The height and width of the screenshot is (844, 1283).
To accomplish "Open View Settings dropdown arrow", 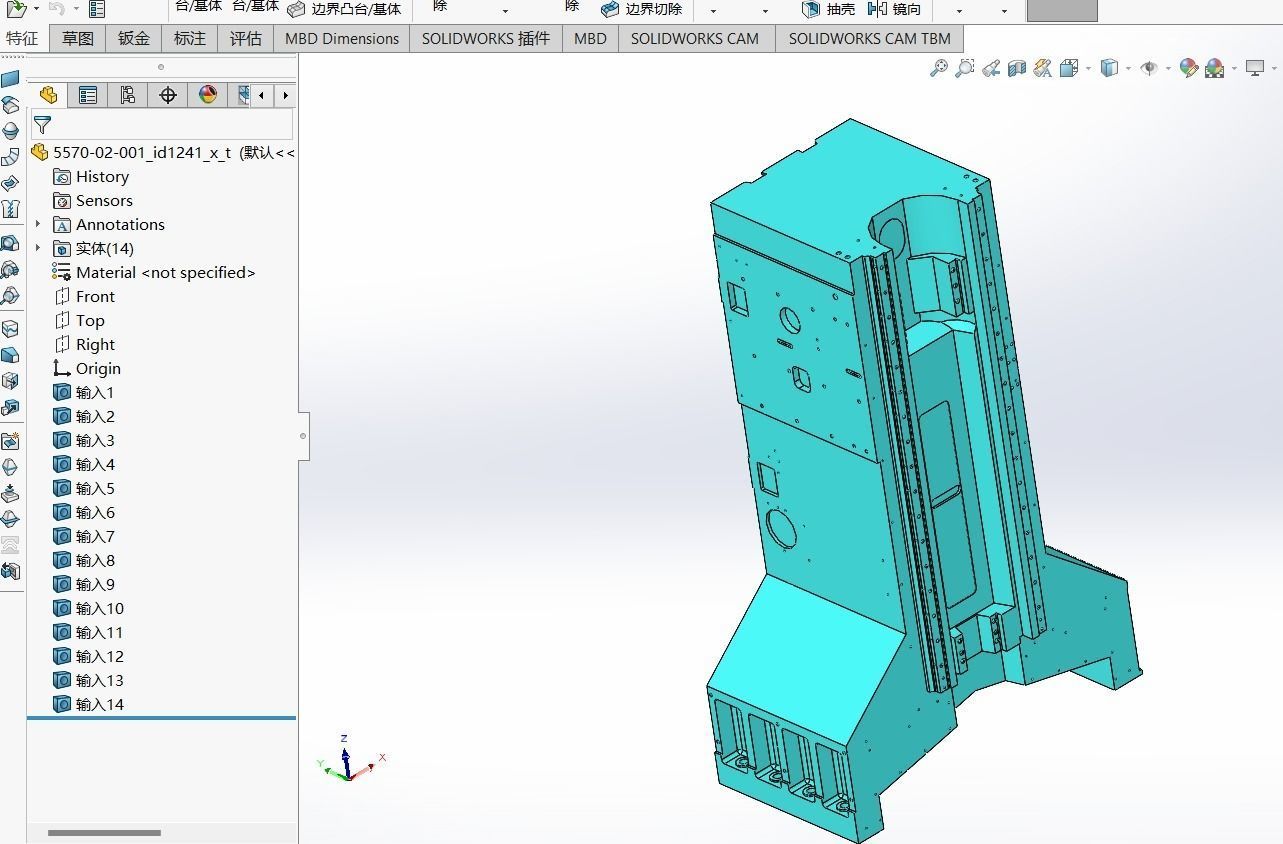I will click(x=1274, y=68).
